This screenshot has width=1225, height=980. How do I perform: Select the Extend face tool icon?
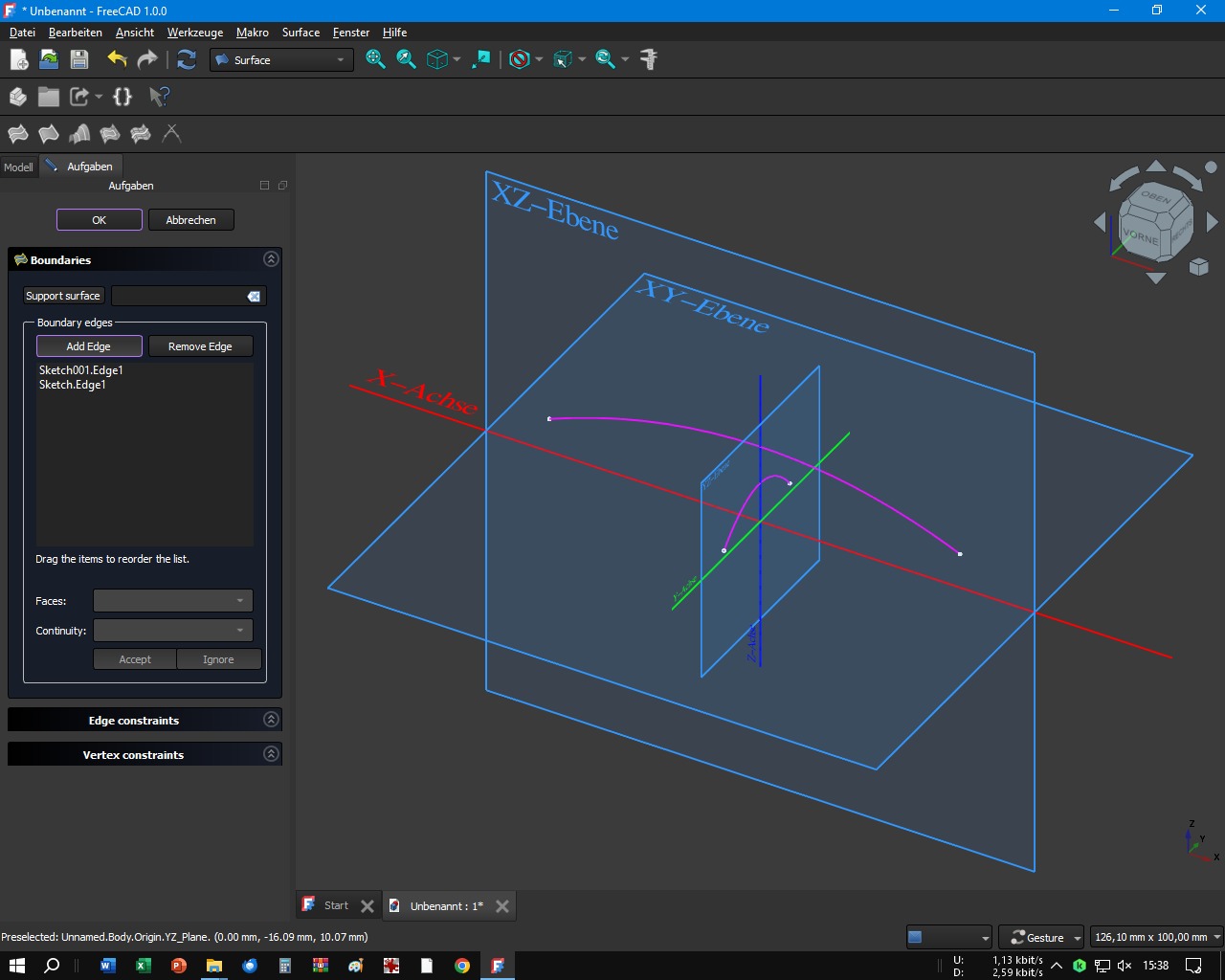[x=110, y=134]
